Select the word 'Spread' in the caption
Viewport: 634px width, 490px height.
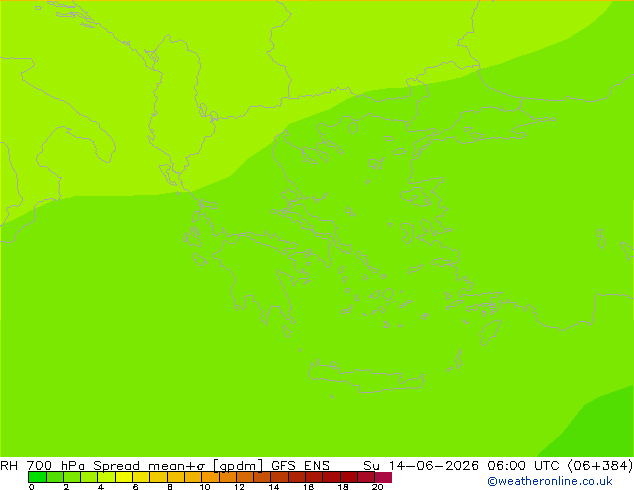pos(116,466)
